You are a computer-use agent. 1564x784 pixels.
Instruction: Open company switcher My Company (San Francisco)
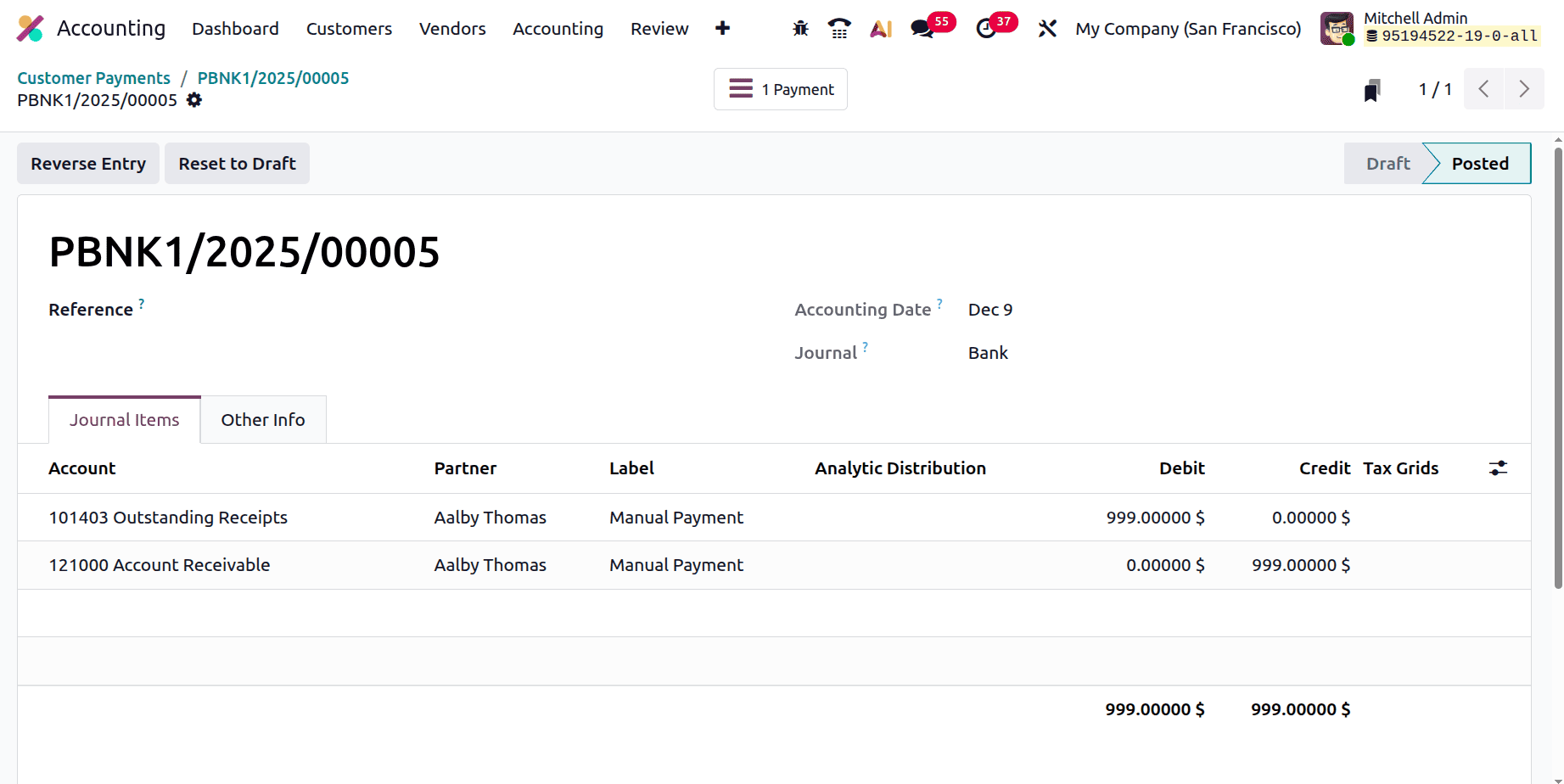click(1188, 29)
